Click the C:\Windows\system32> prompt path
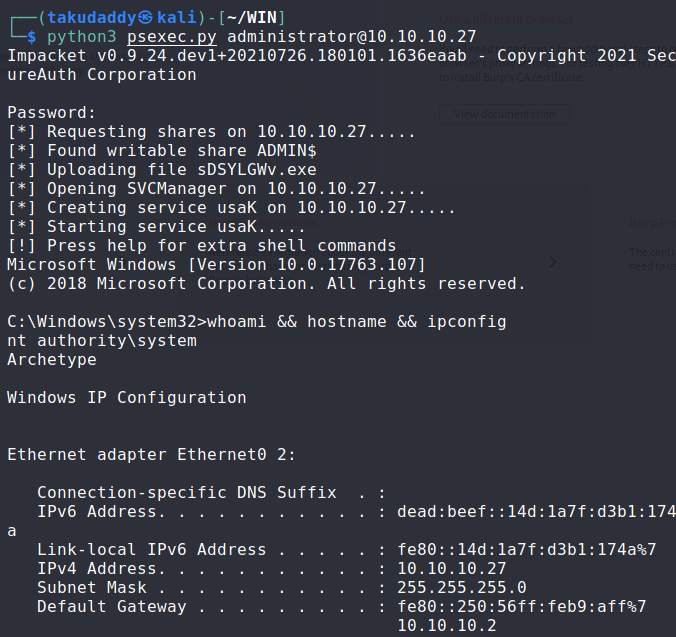 [x=107, y=322]
